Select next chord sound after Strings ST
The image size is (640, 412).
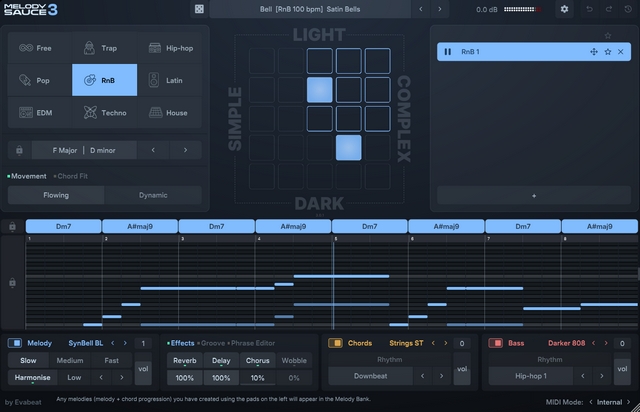445,343
